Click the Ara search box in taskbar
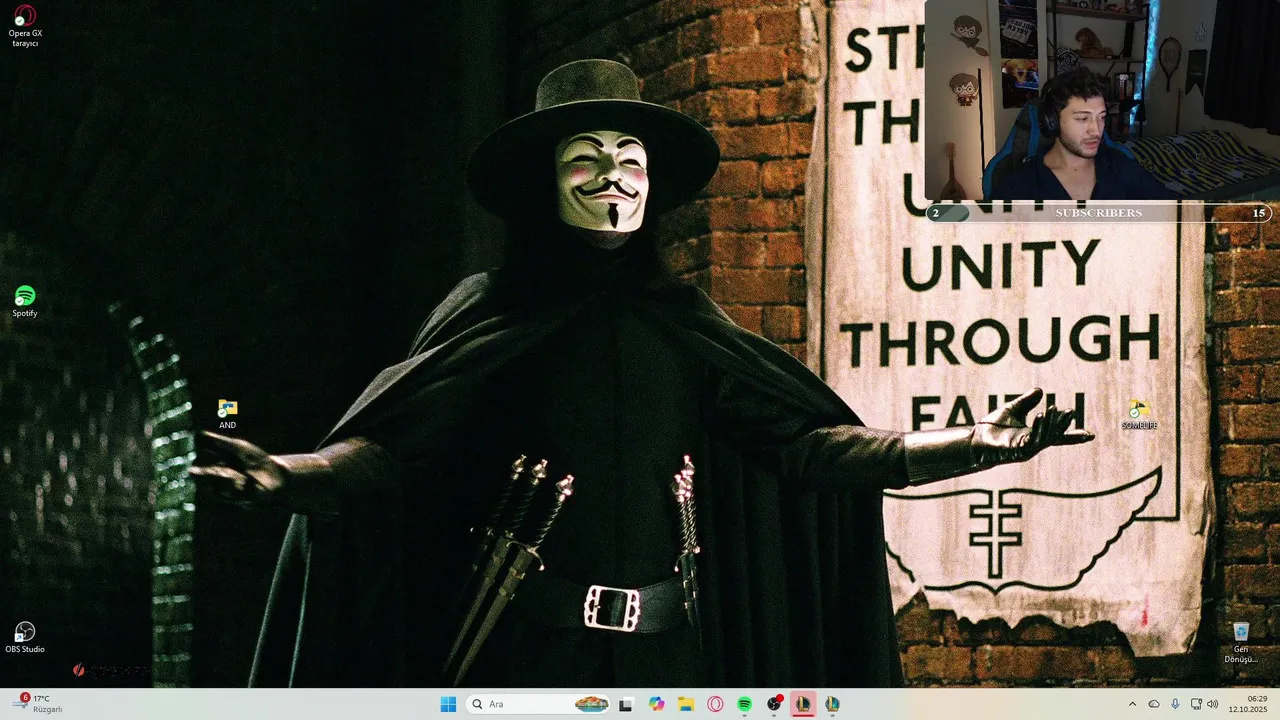1280x720 pixels. [539, 704]
